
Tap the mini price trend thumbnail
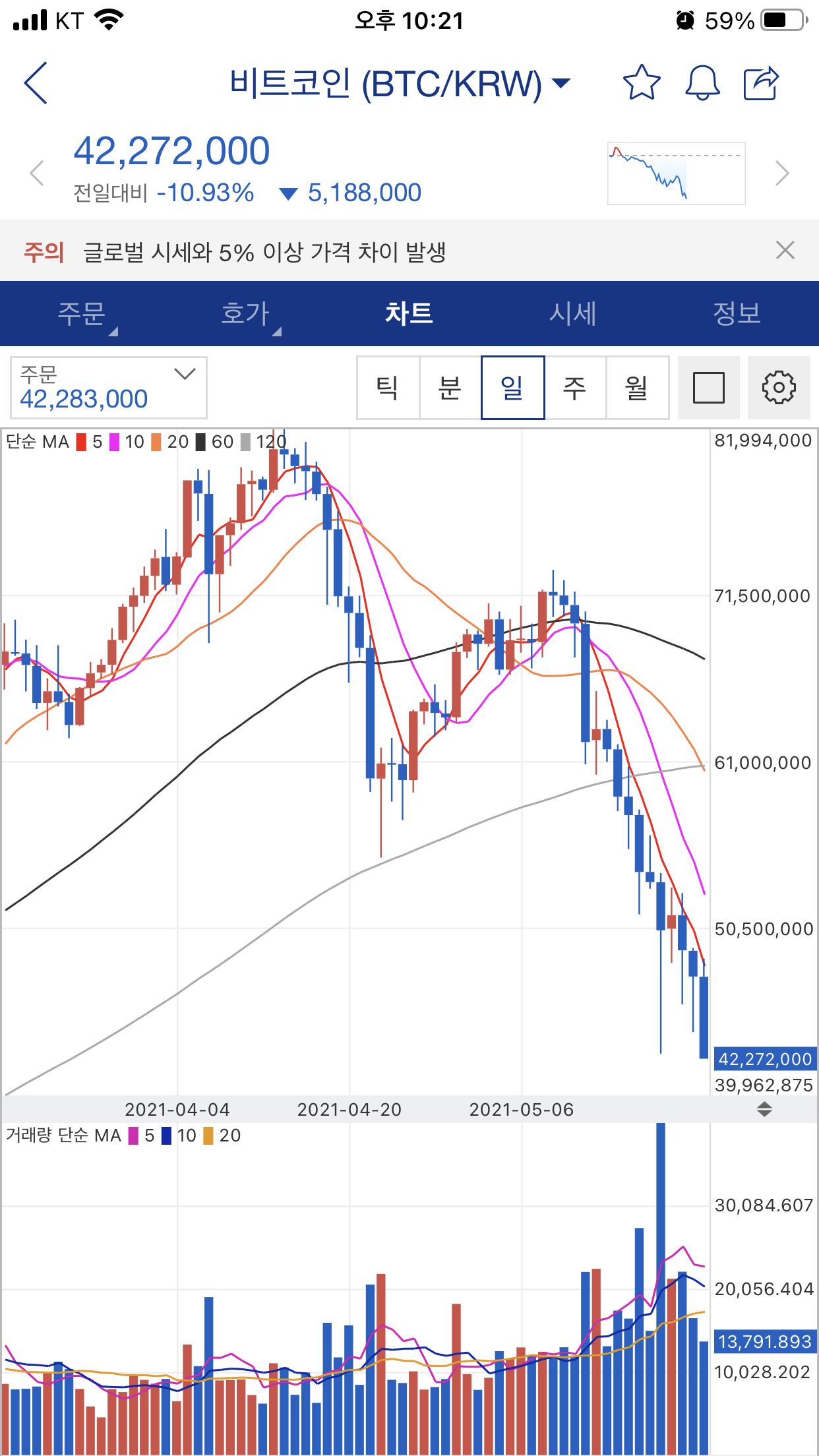click(x=676, y=173)
